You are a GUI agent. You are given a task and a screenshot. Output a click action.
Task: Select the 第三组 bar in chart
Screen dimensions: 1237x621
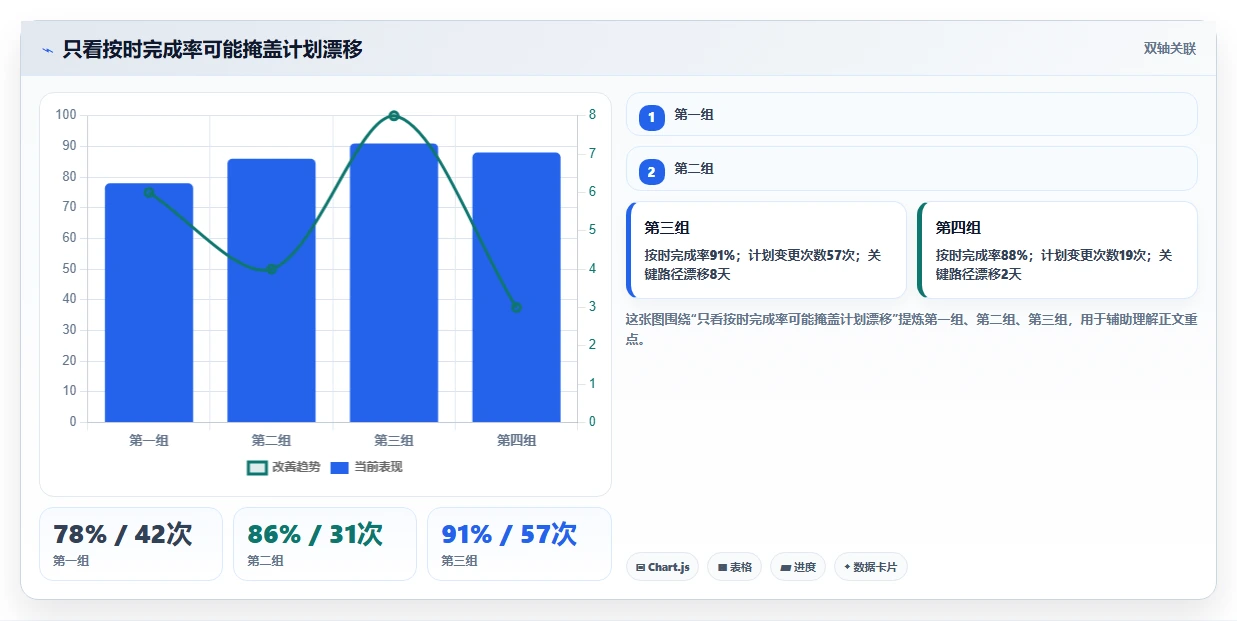click(x=394, y=283)
